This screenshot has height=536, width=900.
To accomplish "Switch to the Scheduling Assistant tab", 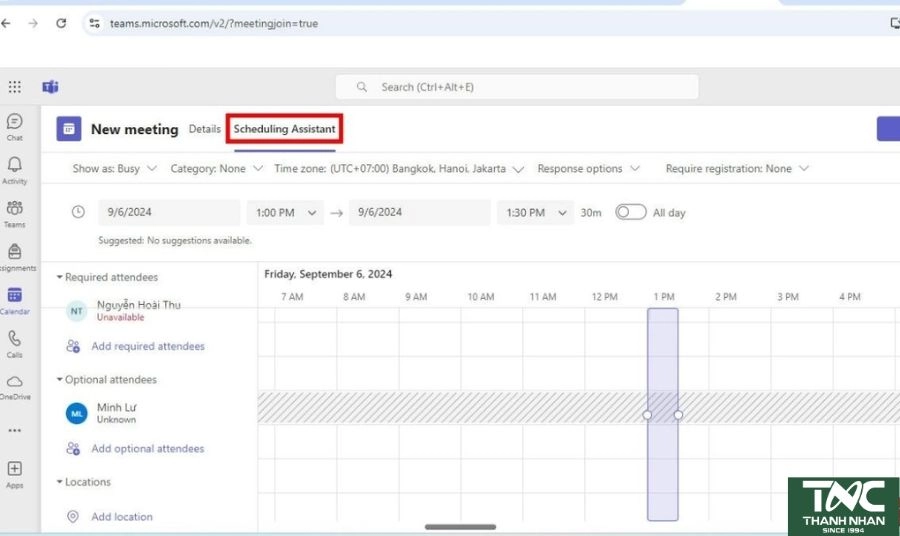I will pyautogui.click(x=285, y=129).
